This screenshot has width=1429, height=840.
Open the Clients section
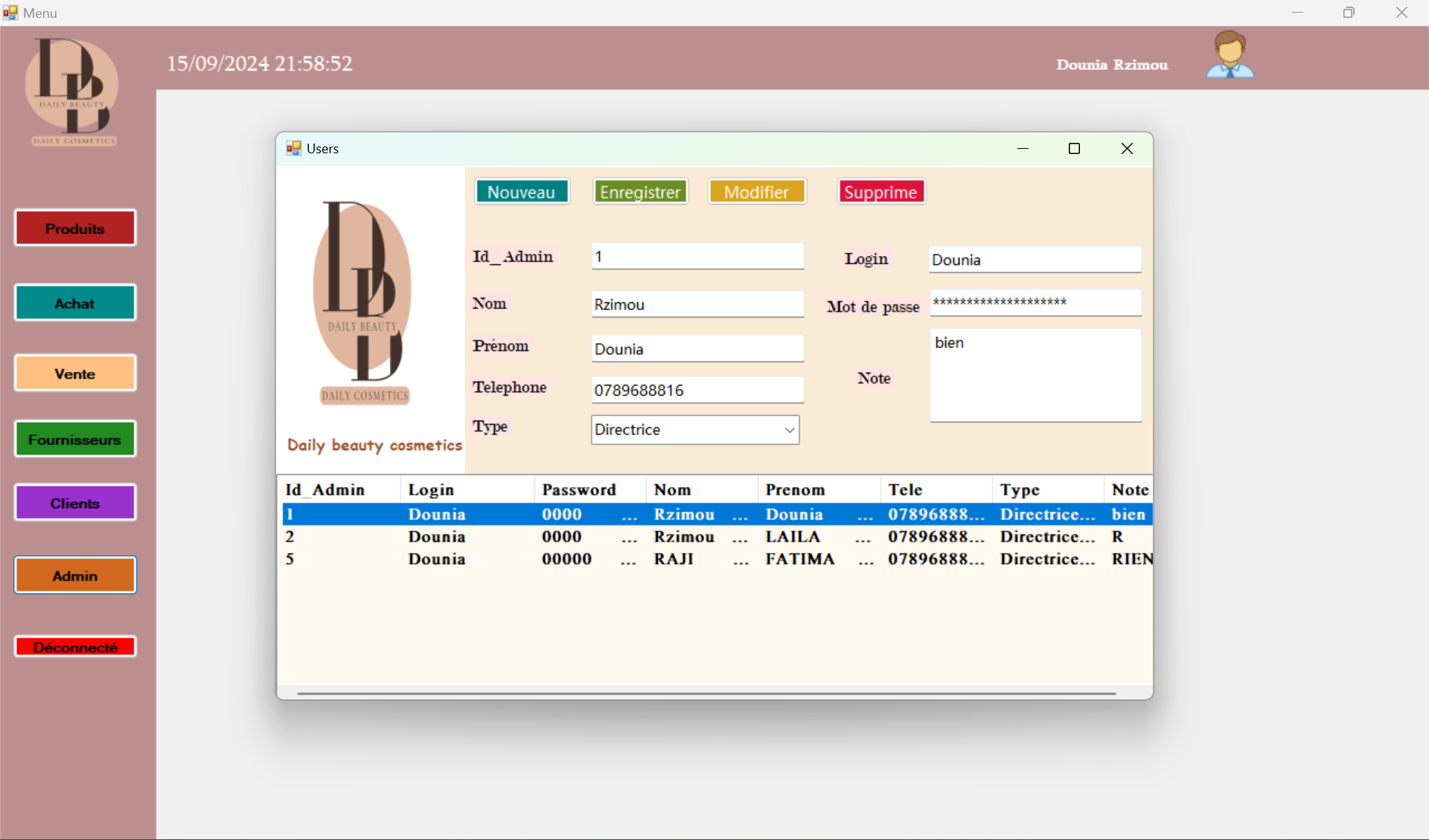coord(75,503)
